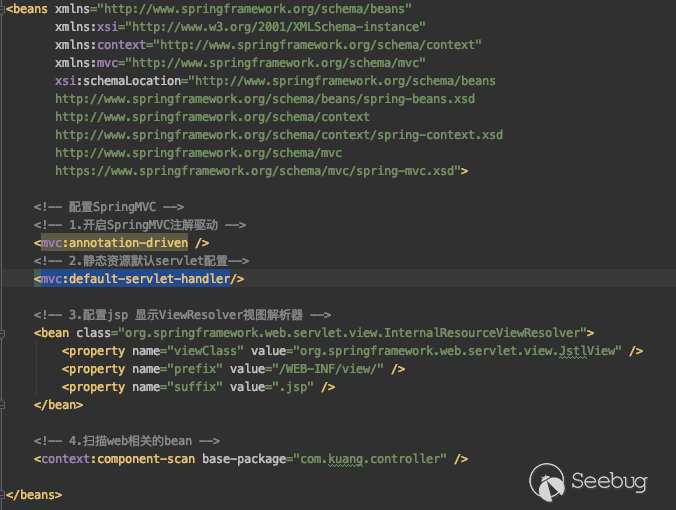Collapse the fold marker beside opening beans tag

2,9
